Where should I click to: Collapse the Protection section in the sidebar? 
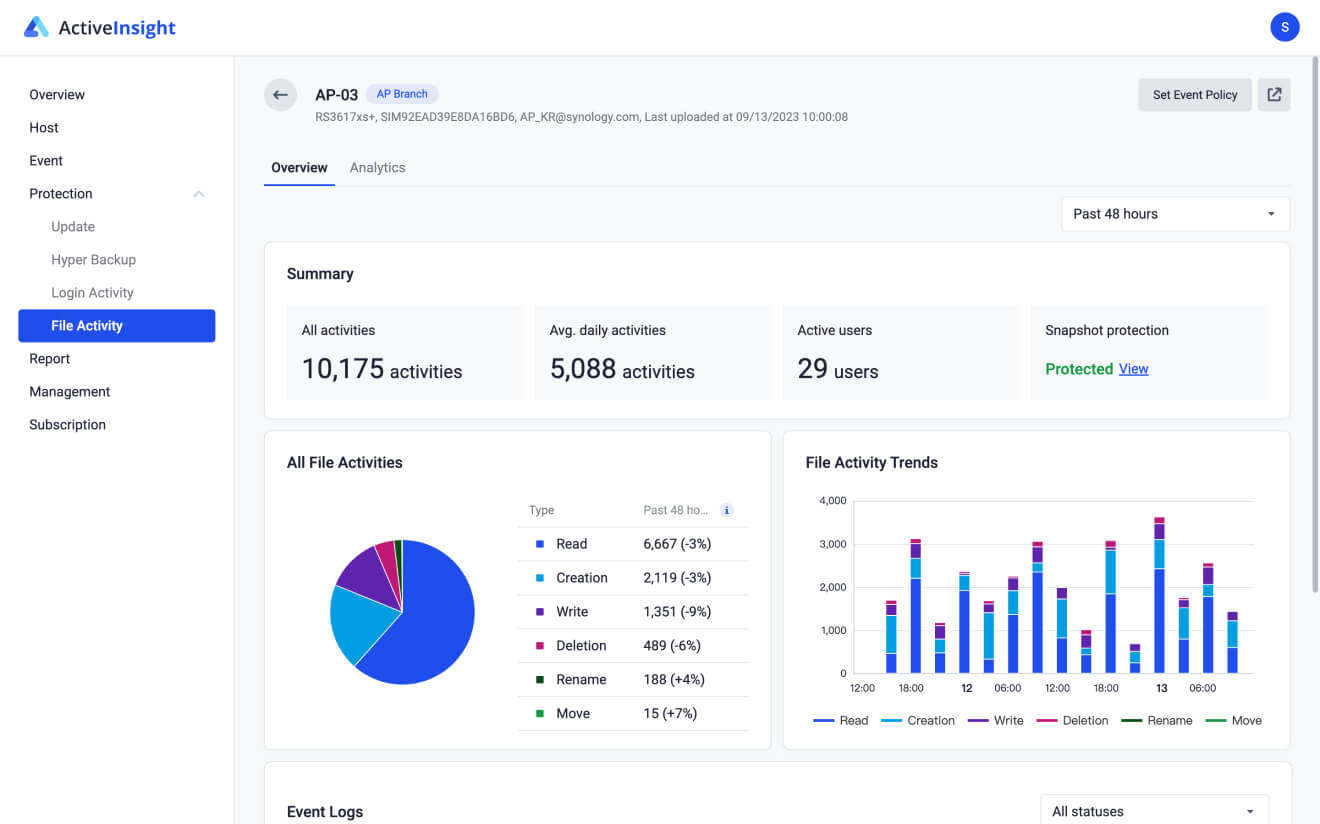tap(199, 193)
